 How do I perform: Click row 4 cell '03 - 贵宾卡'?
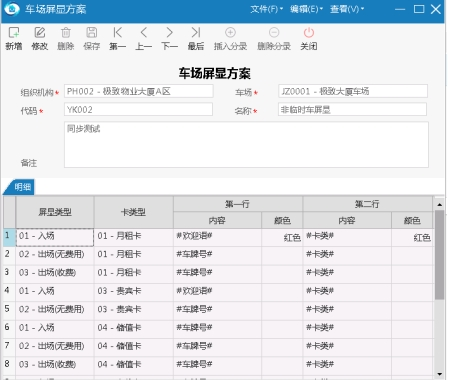click(134, 292)
